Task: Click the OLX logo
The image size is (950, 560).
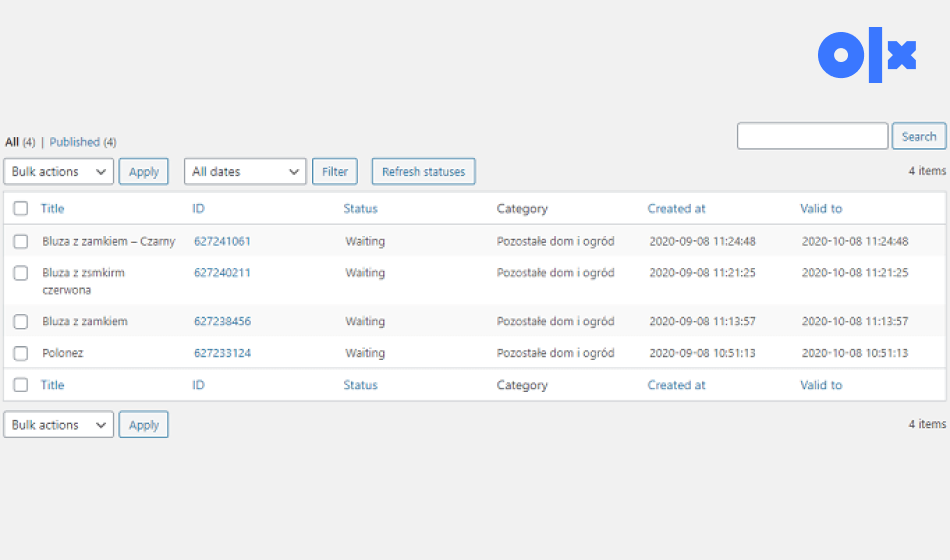Action: 866,56
